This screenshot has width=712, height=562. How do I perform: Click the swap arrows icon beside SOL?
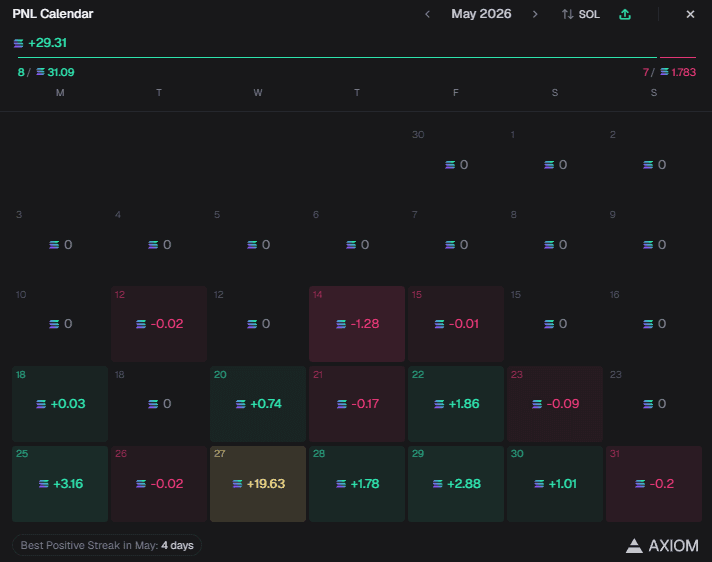(x=568, y=15)
